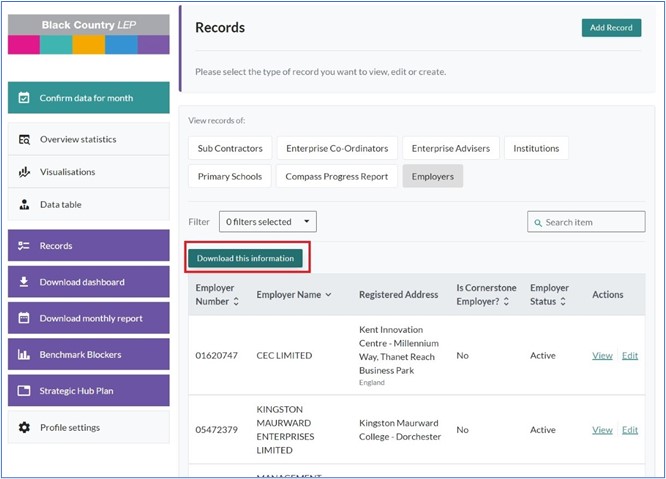
Task: Select the Compass Progress Report tab
Action: pyautogui.click(x=336, y=176)
